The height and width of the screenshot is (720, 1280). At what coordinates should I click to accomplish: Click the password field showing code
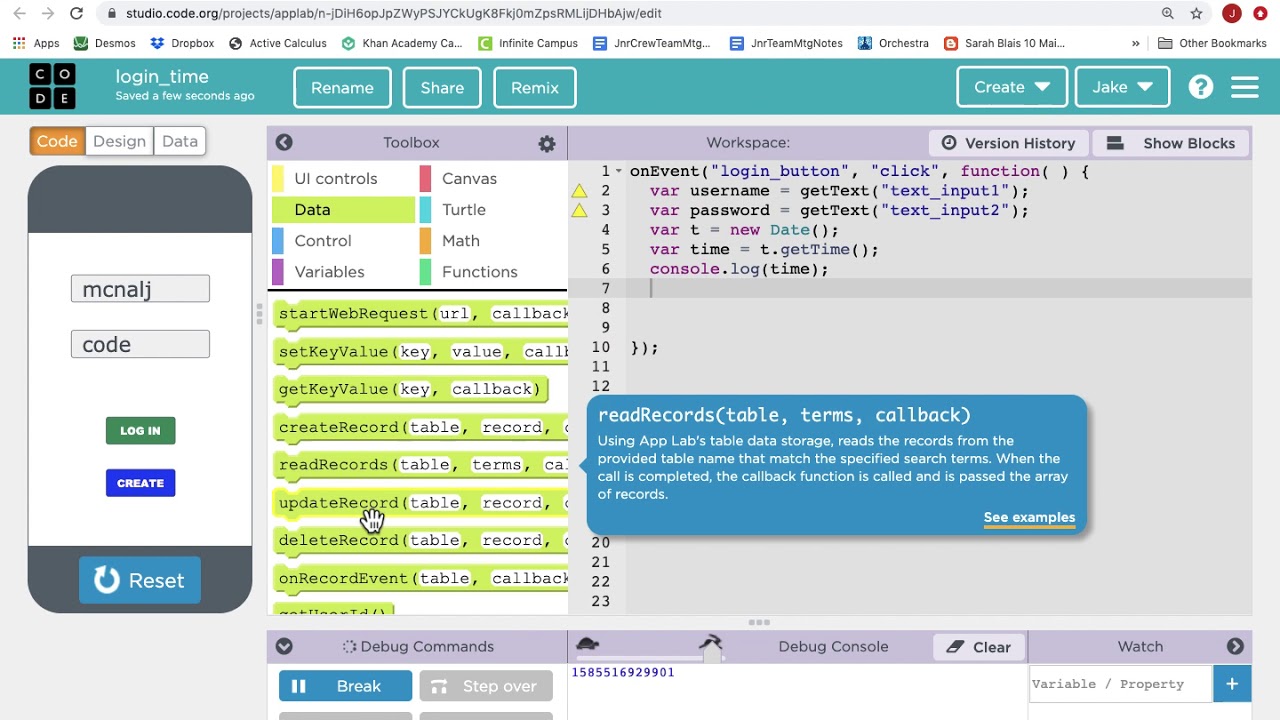(x=140, y=344)
